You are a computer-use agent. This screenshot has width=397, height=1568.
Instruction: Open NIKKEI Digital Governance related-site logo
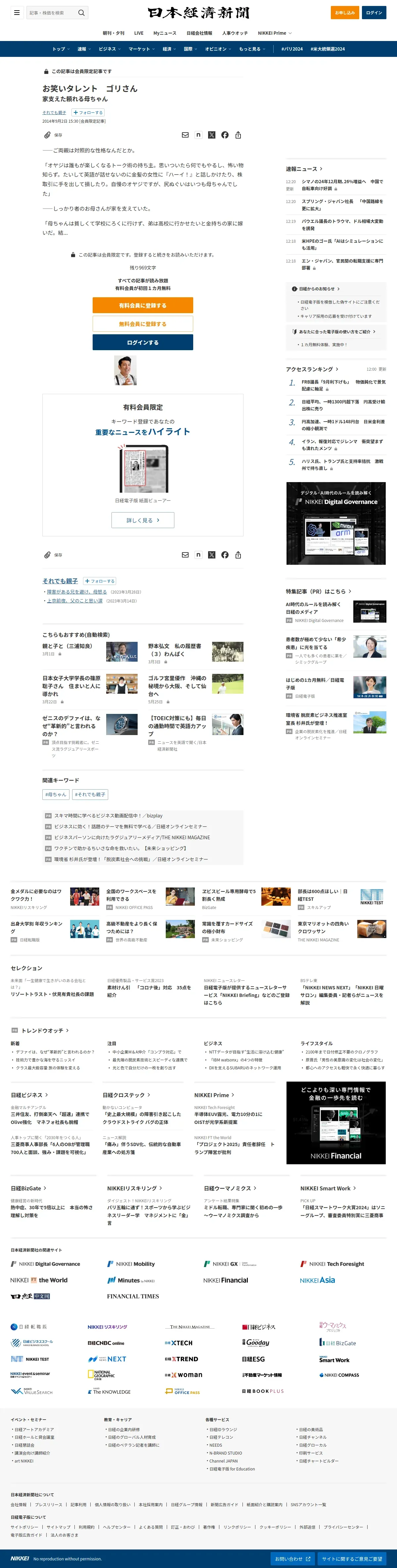tap(45, 1264)
